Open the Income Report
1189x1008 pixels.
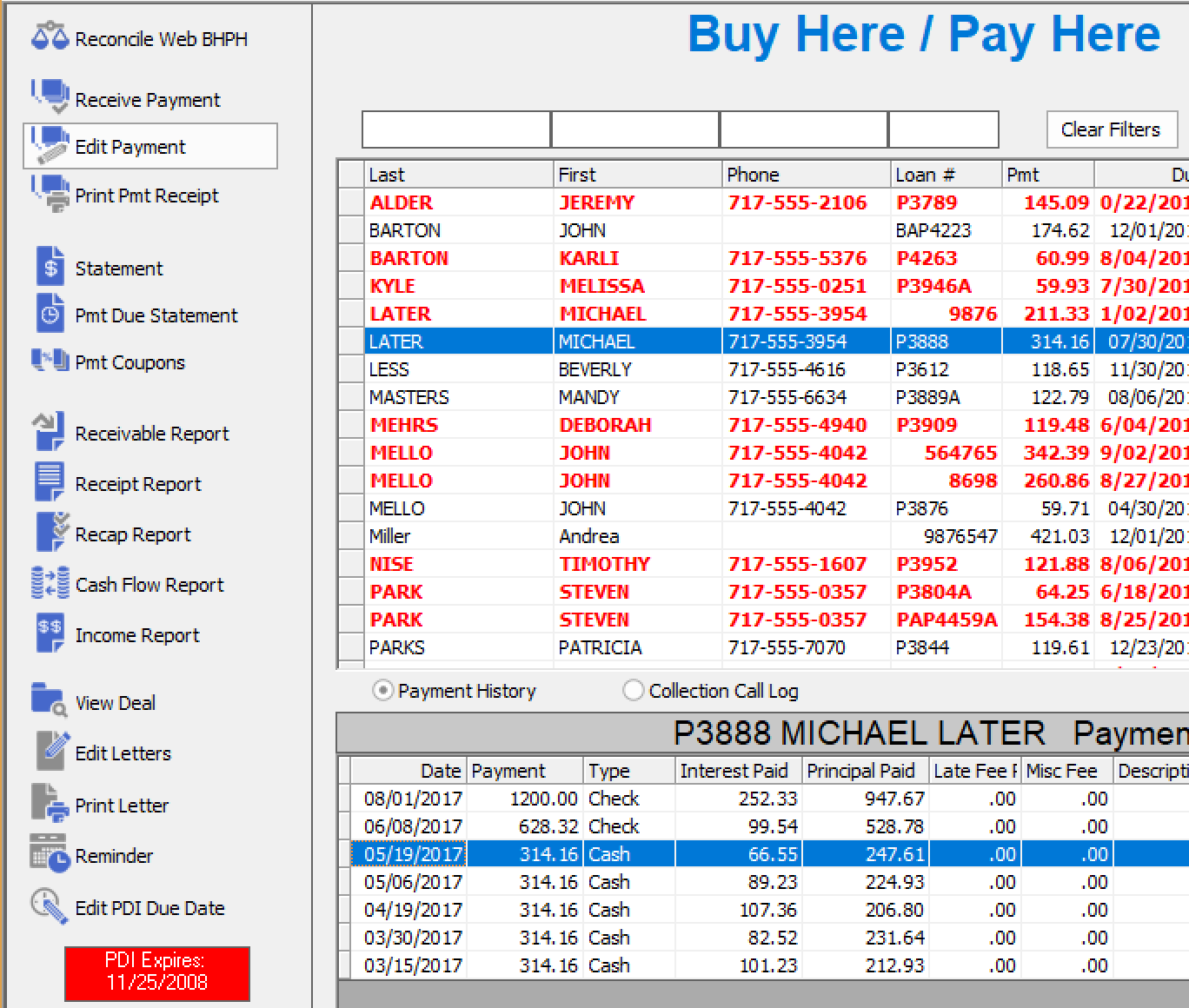136,634
